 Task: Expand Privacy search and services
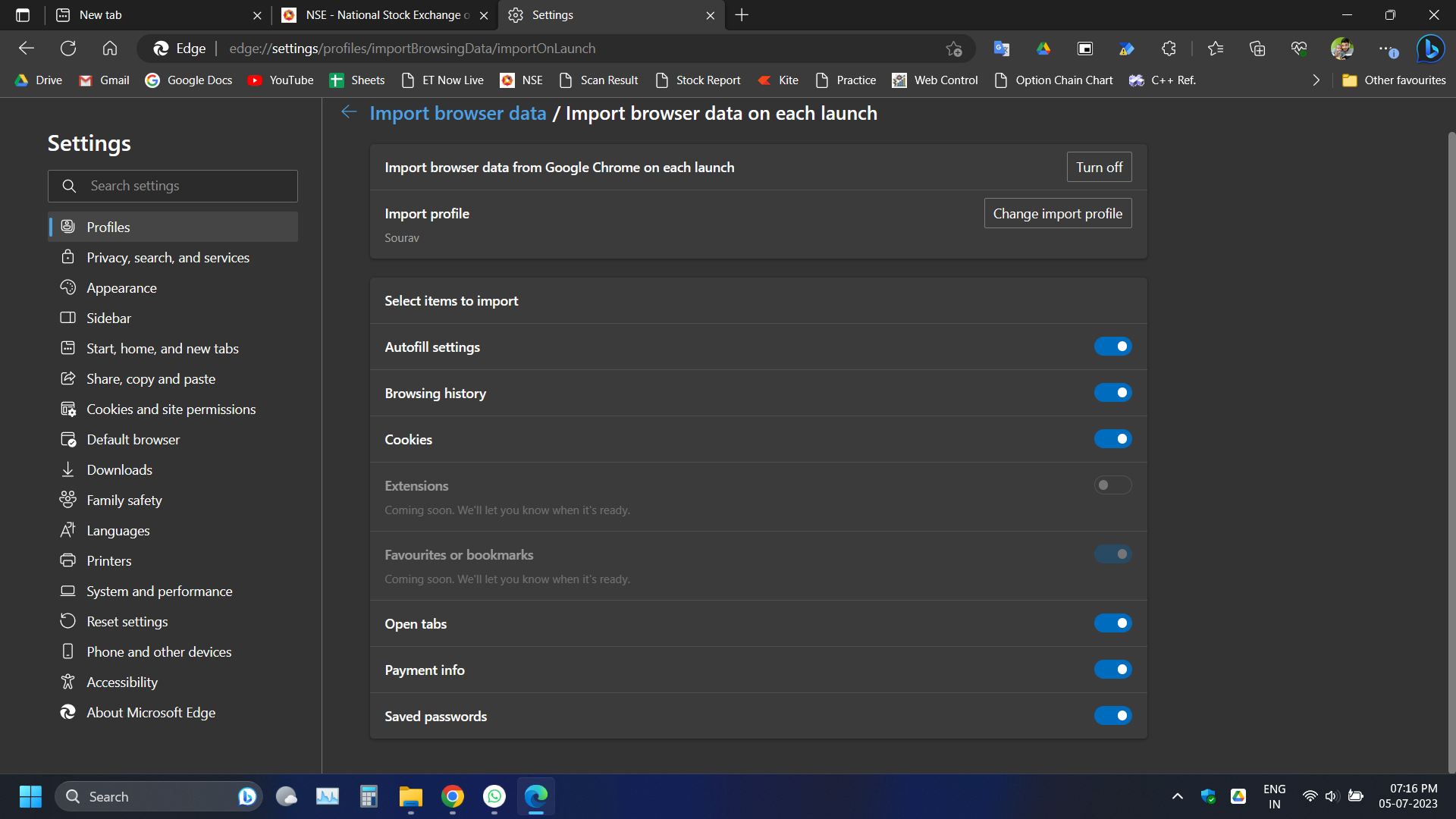tap(168, 257)
